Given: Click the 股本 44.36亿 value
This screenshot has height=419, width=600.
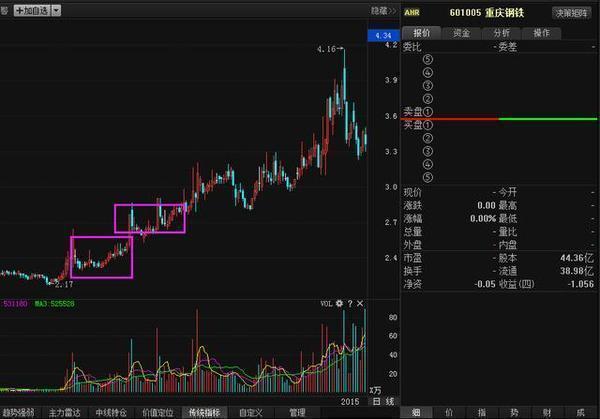Looking at the screenshot, I should coord(577,258).
